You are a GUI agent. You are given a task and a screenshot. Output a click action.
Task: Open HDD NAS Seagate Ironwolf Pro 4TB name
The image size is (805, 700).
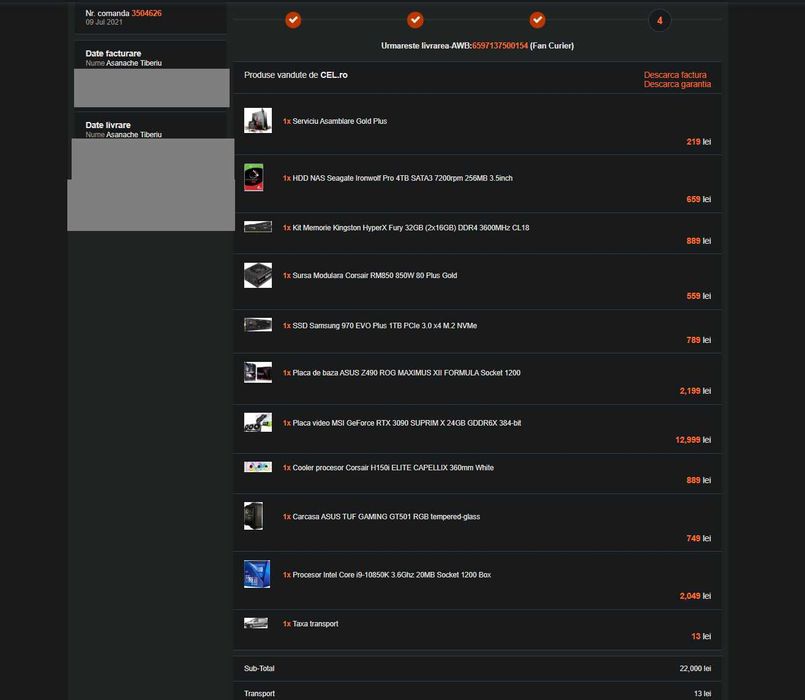pos(402,178)
